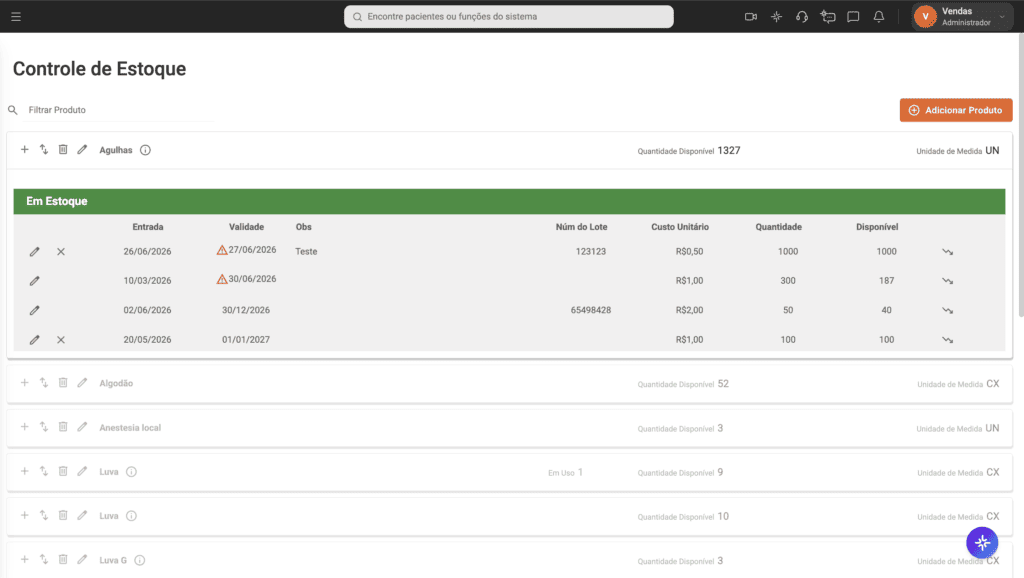The height and width of the screenshot is (578, 1024).
Task: Click the R$2,00 unit cost cell
Action: (x=690, y=310)
